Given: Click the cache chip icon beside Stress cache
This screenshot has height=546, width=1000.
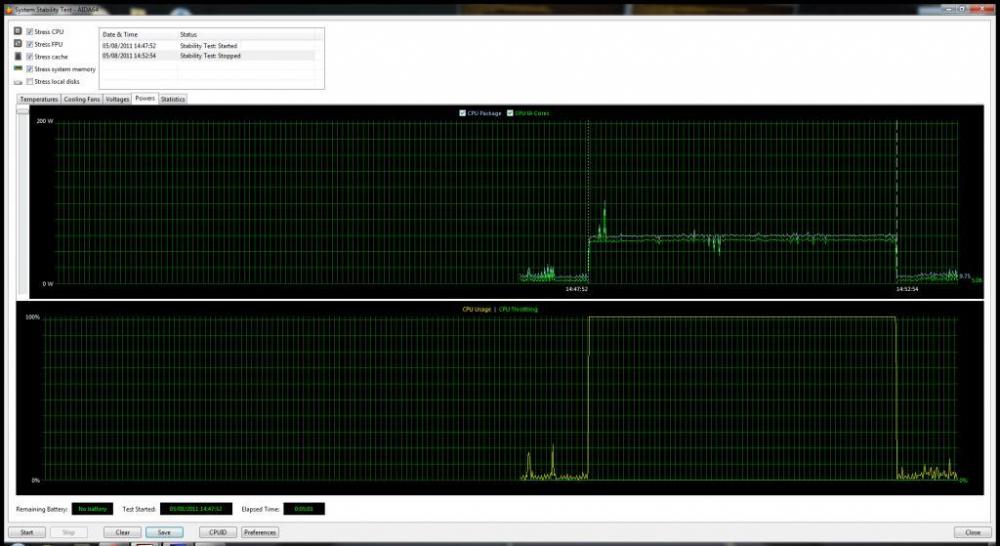Looking at the screenshot, I should click(x=17, y=57).
